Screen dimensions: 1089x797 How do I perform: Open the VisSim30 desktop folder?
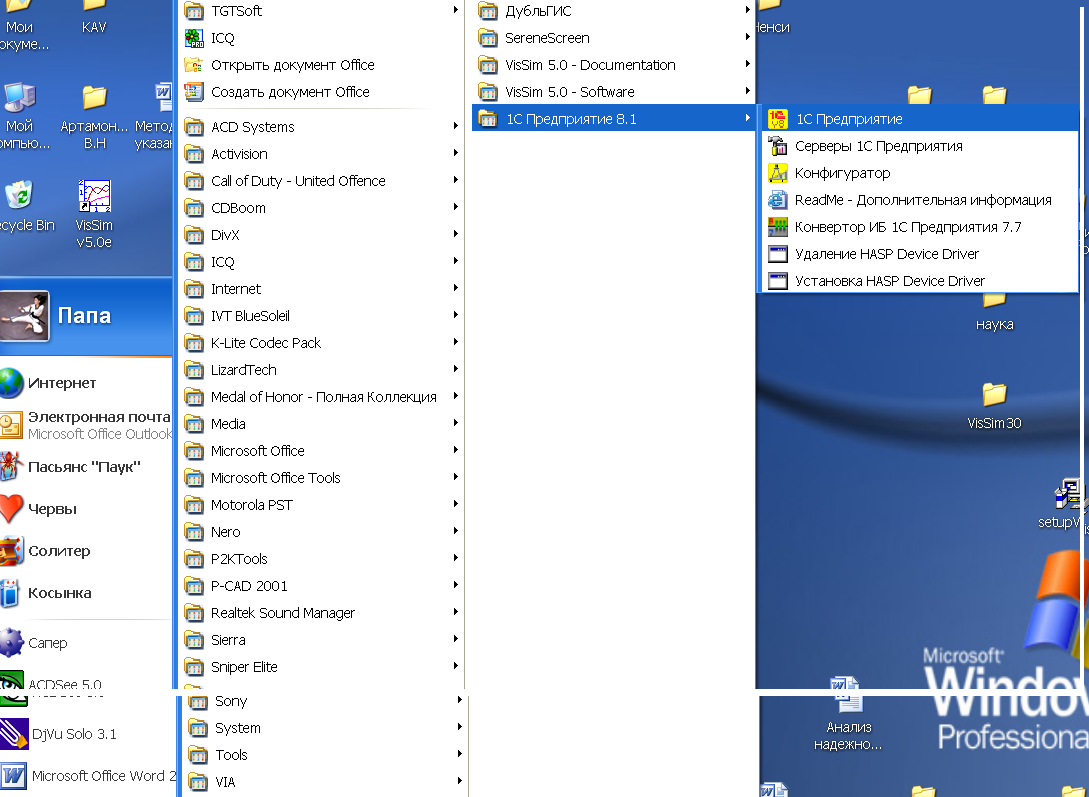point(995,405)
